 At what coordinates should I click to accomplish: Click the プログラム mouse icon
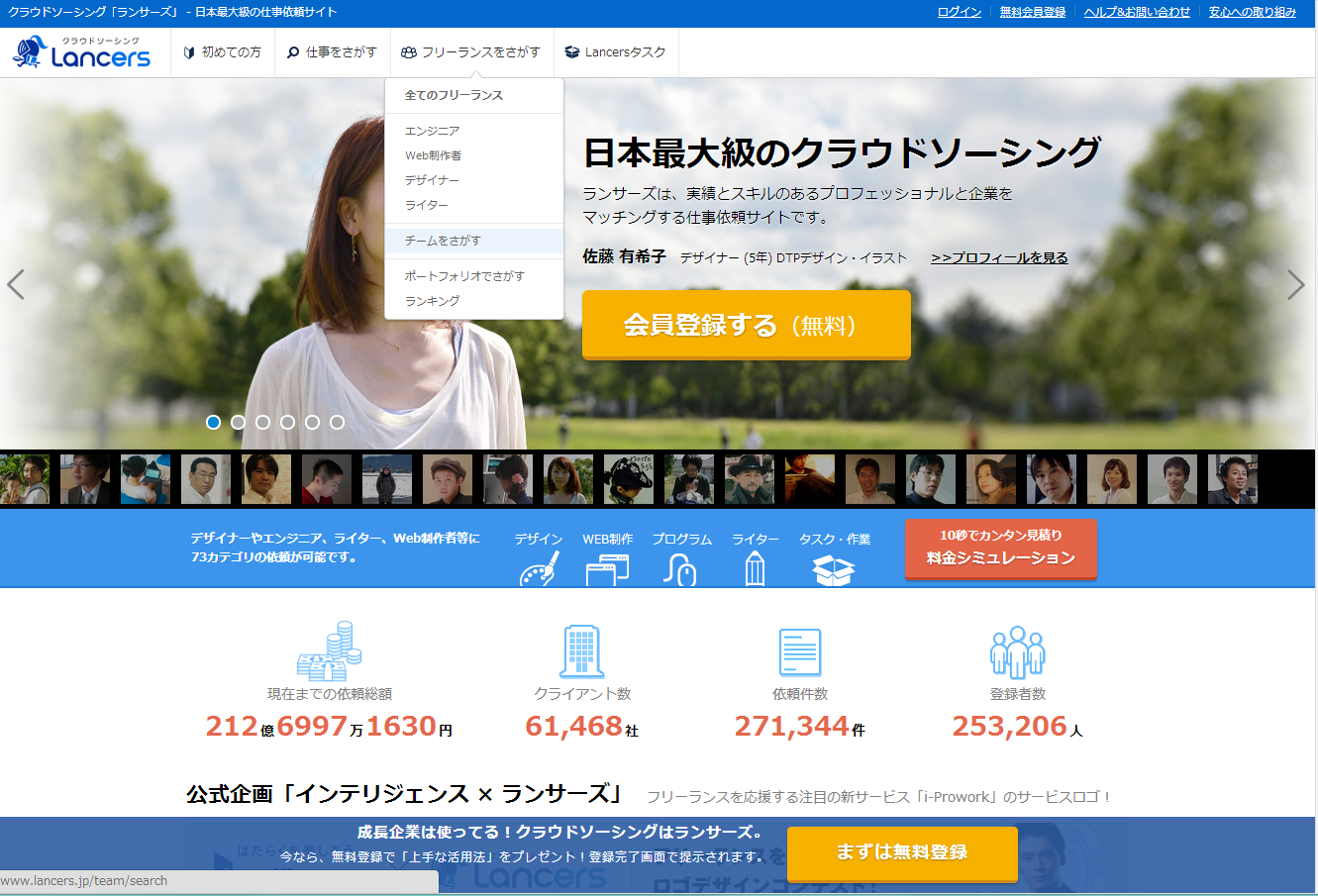680,569
